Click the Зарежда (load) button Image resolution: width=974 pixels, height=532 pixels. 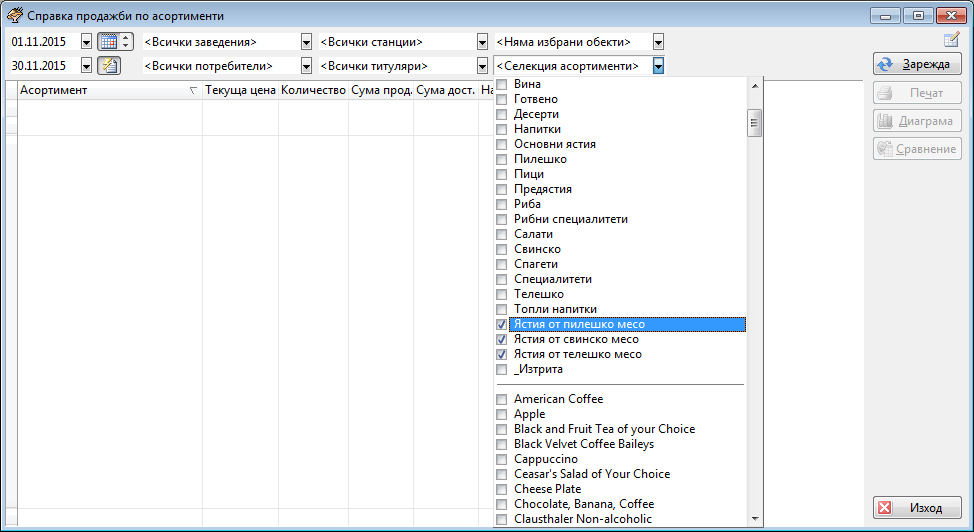tap(917, 64)
